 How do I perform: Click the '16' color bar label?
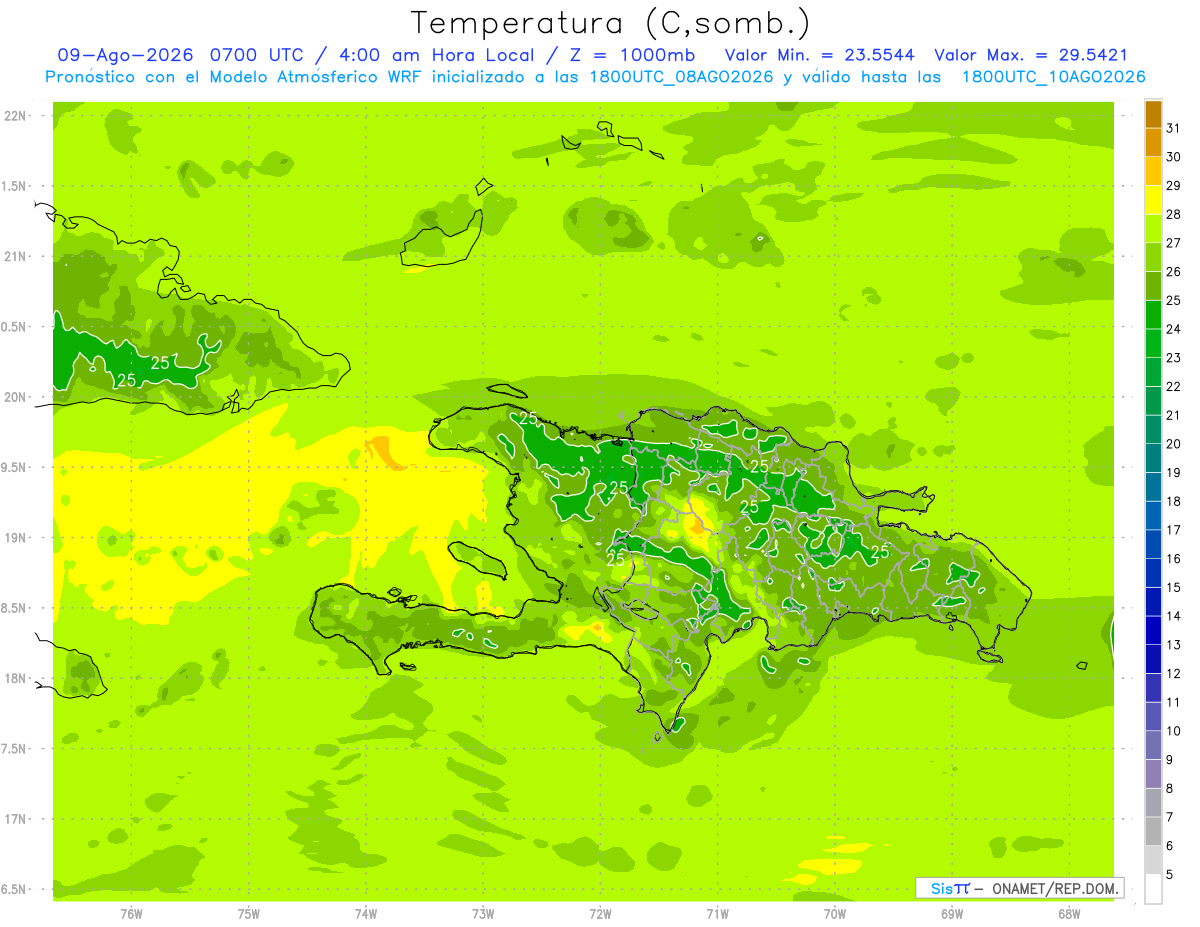click(1173, 559)
